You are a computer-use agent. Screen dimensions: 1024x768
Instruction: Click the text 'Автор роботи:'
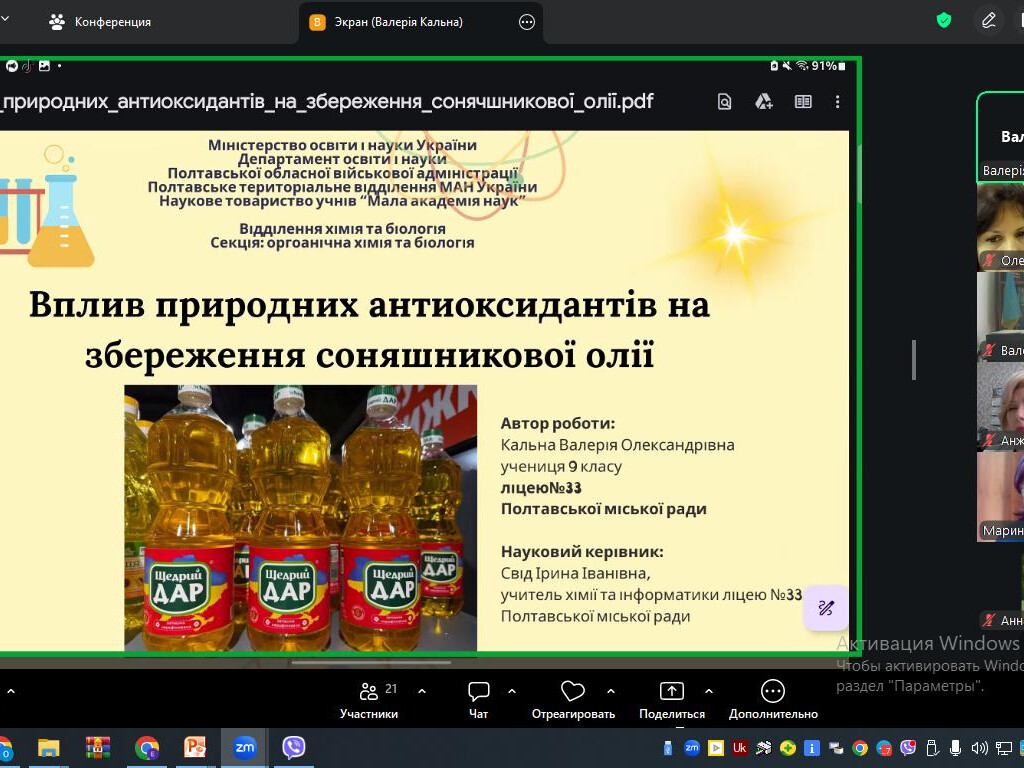[x=558, y=423]
